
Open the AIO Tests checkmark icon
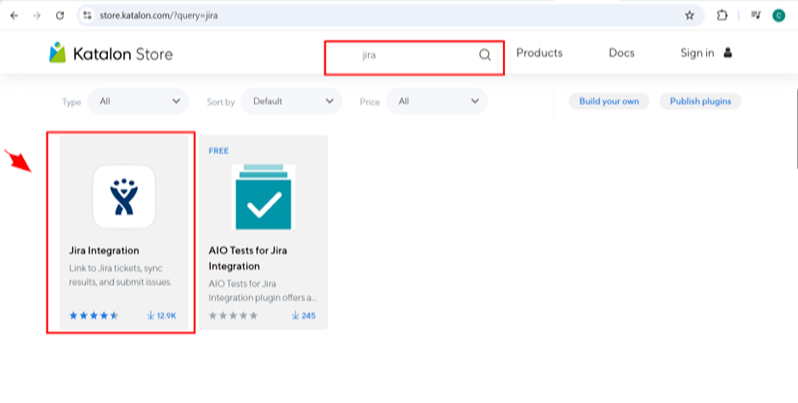[263, 197]
